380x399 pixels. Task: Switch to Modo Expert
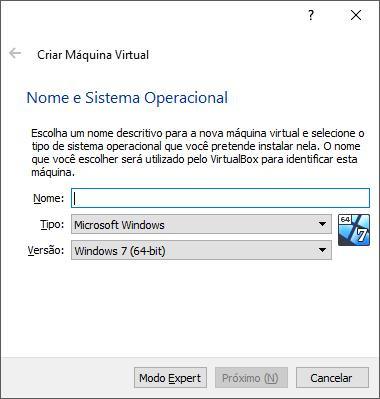(x=170, y=378)
